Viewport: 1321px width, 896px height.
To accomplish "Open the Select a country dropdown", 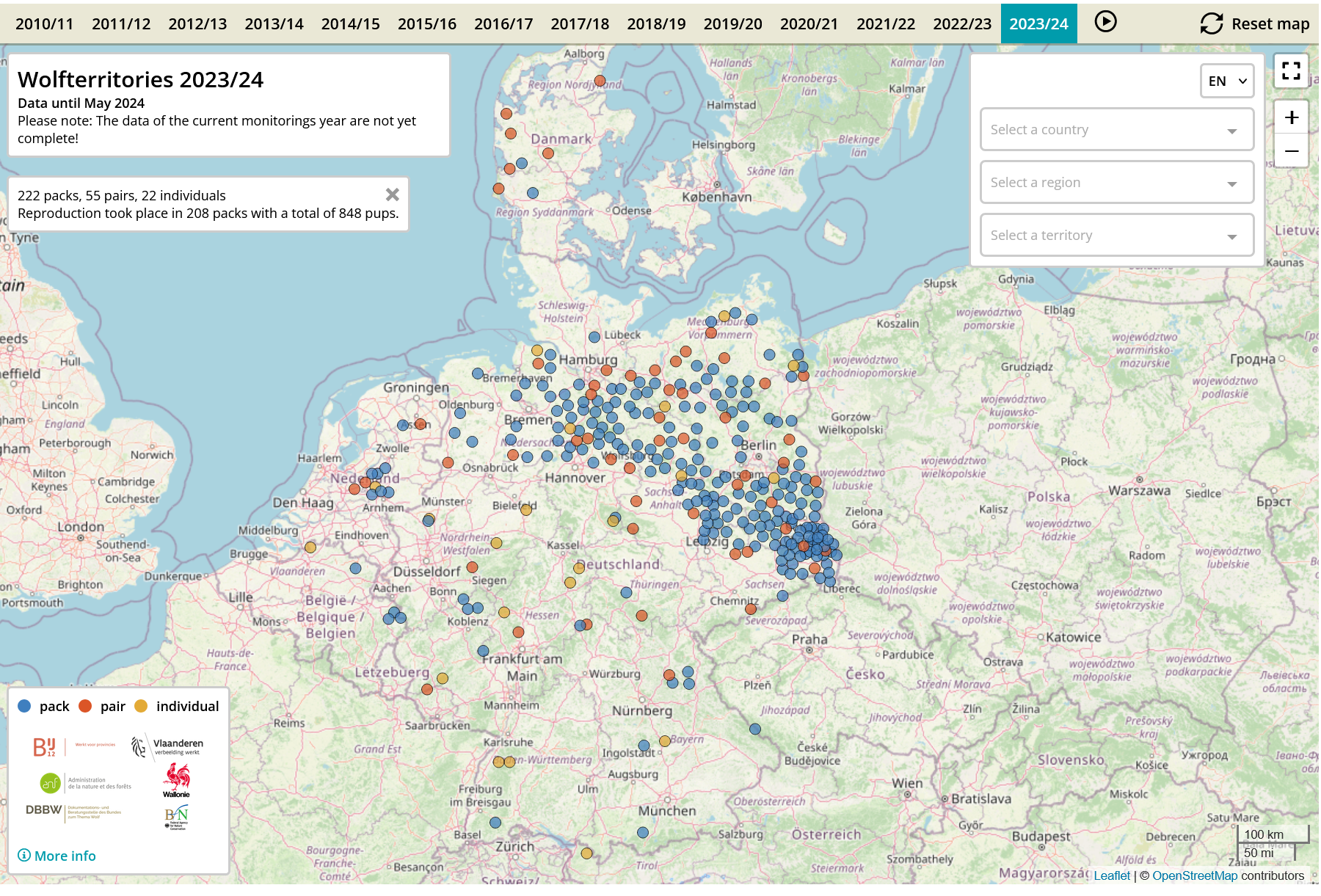I will [x=1116, y=129].
